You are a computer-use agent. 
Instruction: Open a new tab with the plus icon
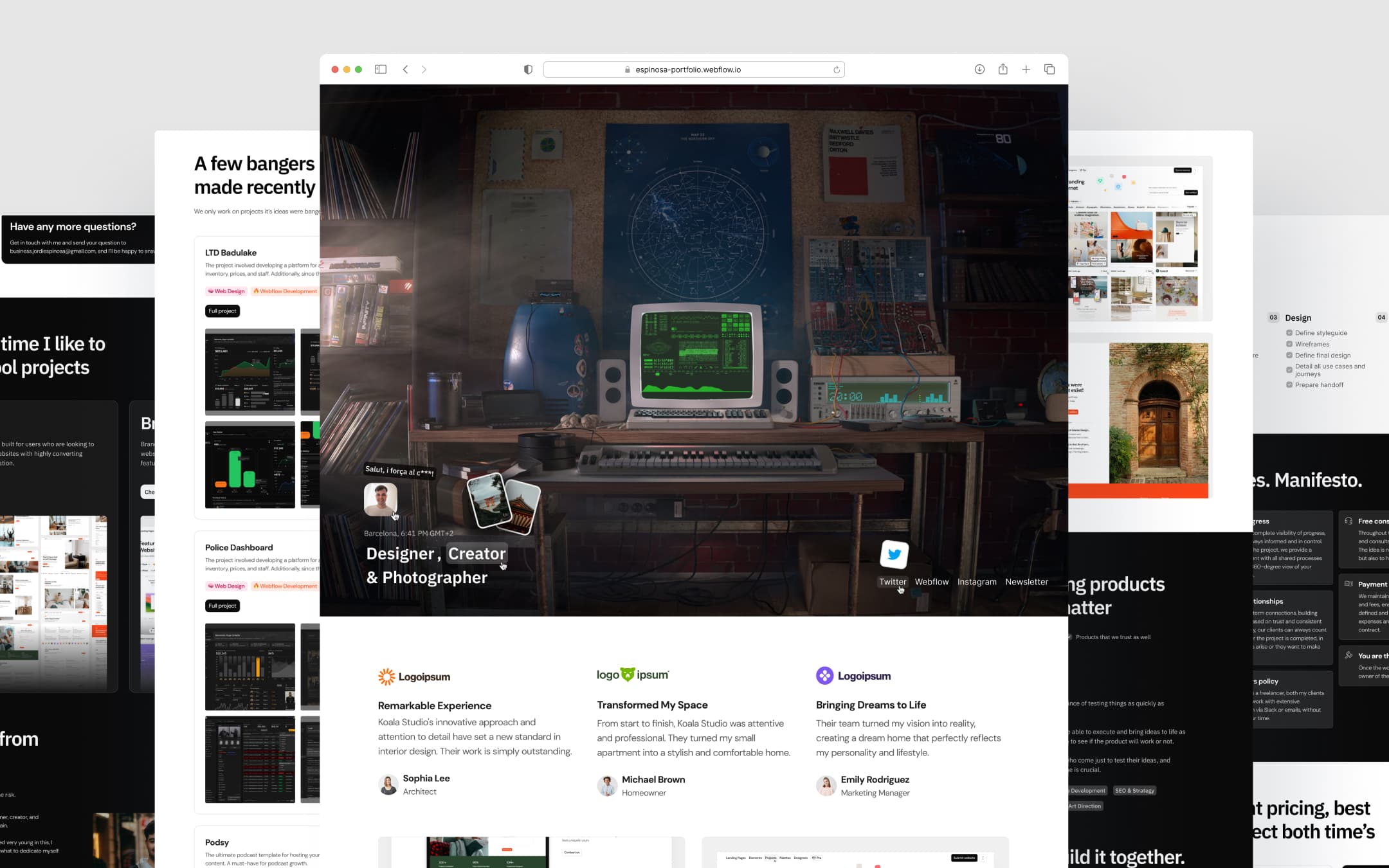(x=1026, y=69)
